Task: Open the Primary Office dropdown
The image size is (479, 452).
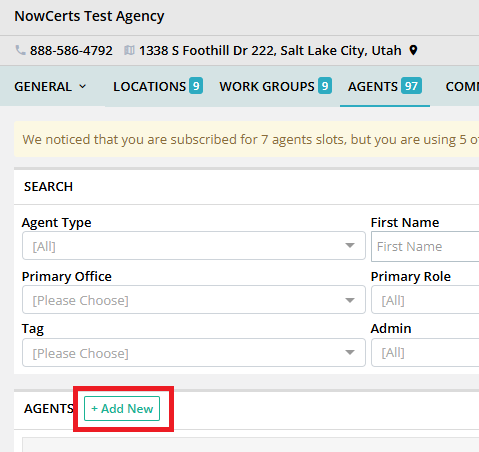Action: point(194,300)
